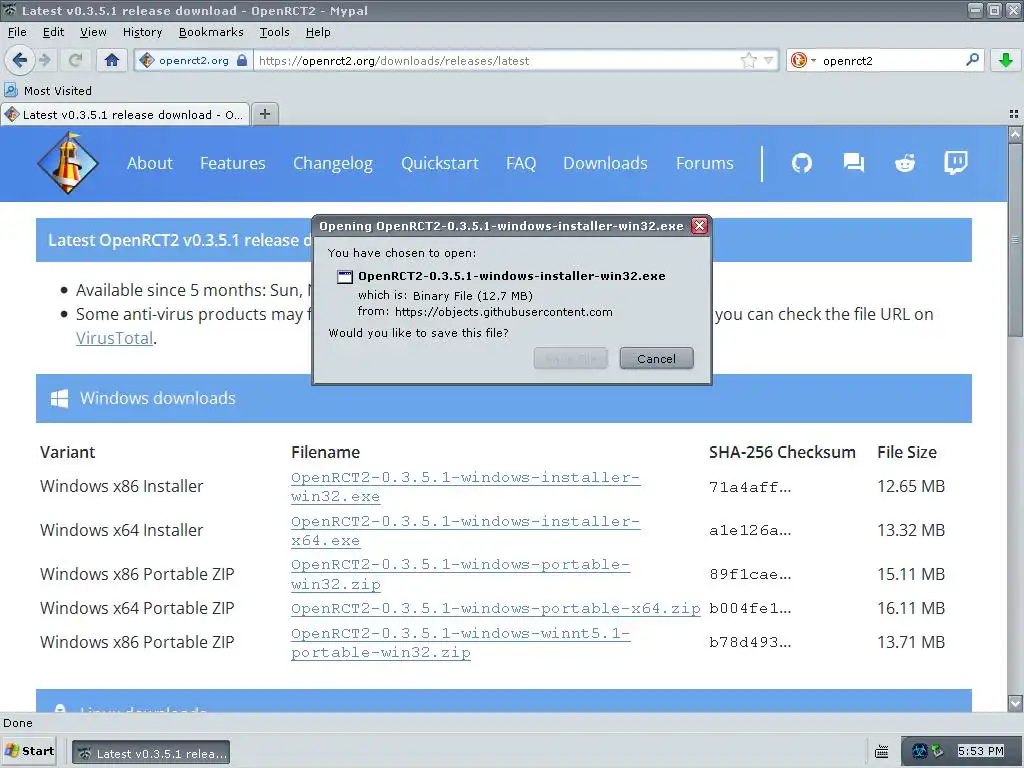Viewport: 1024px width, 768px height.
Task: Download OpenRCT2-0.3.5.1-windows-portable-x64.zip link
Action: point(496,609)
